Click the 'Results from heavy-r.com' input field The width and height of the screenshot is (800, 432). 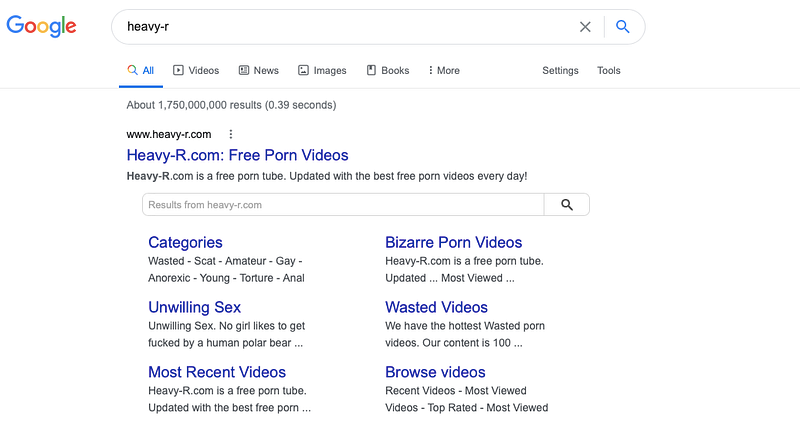[x=343, y=205]
